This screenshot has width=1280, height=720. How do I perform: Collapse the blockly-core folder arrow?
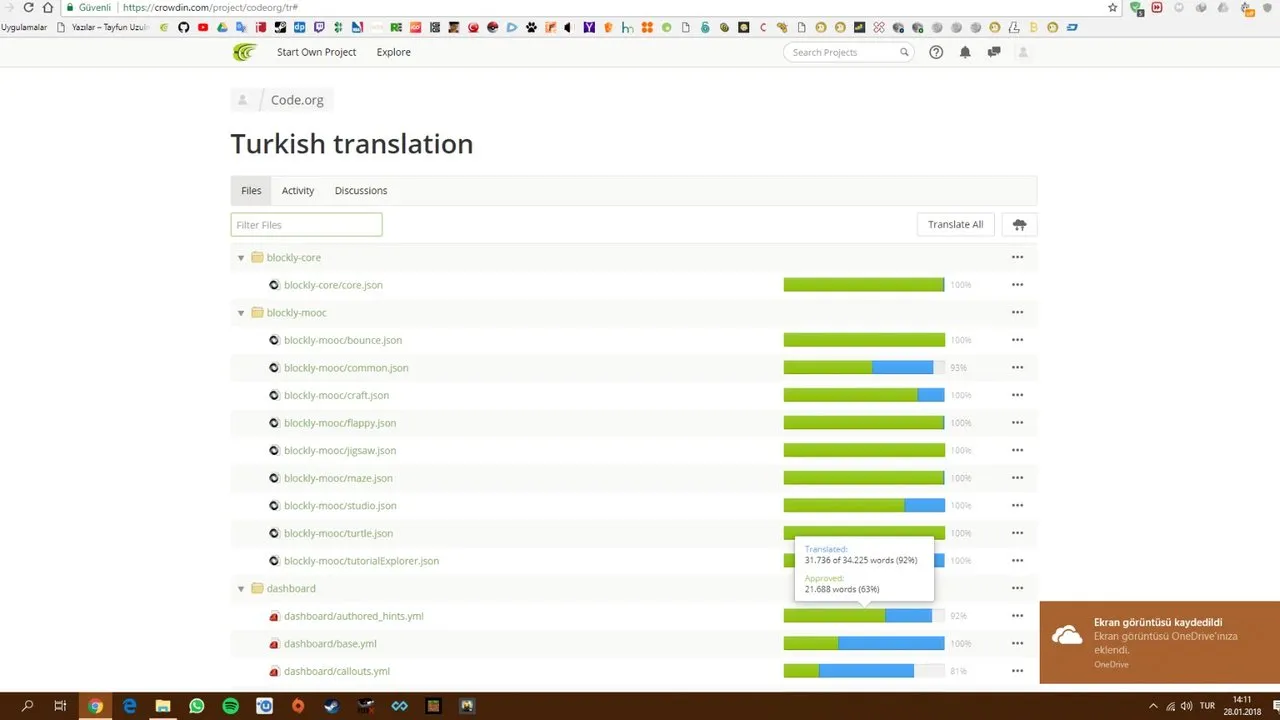(x=241, y=258)
